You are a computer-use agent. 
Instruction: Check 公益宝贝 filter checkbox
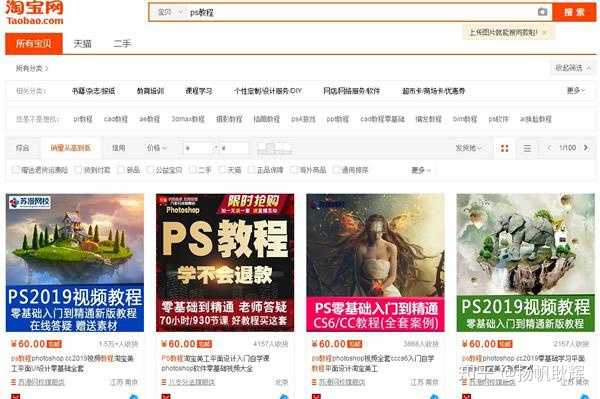tap(150, 170)
